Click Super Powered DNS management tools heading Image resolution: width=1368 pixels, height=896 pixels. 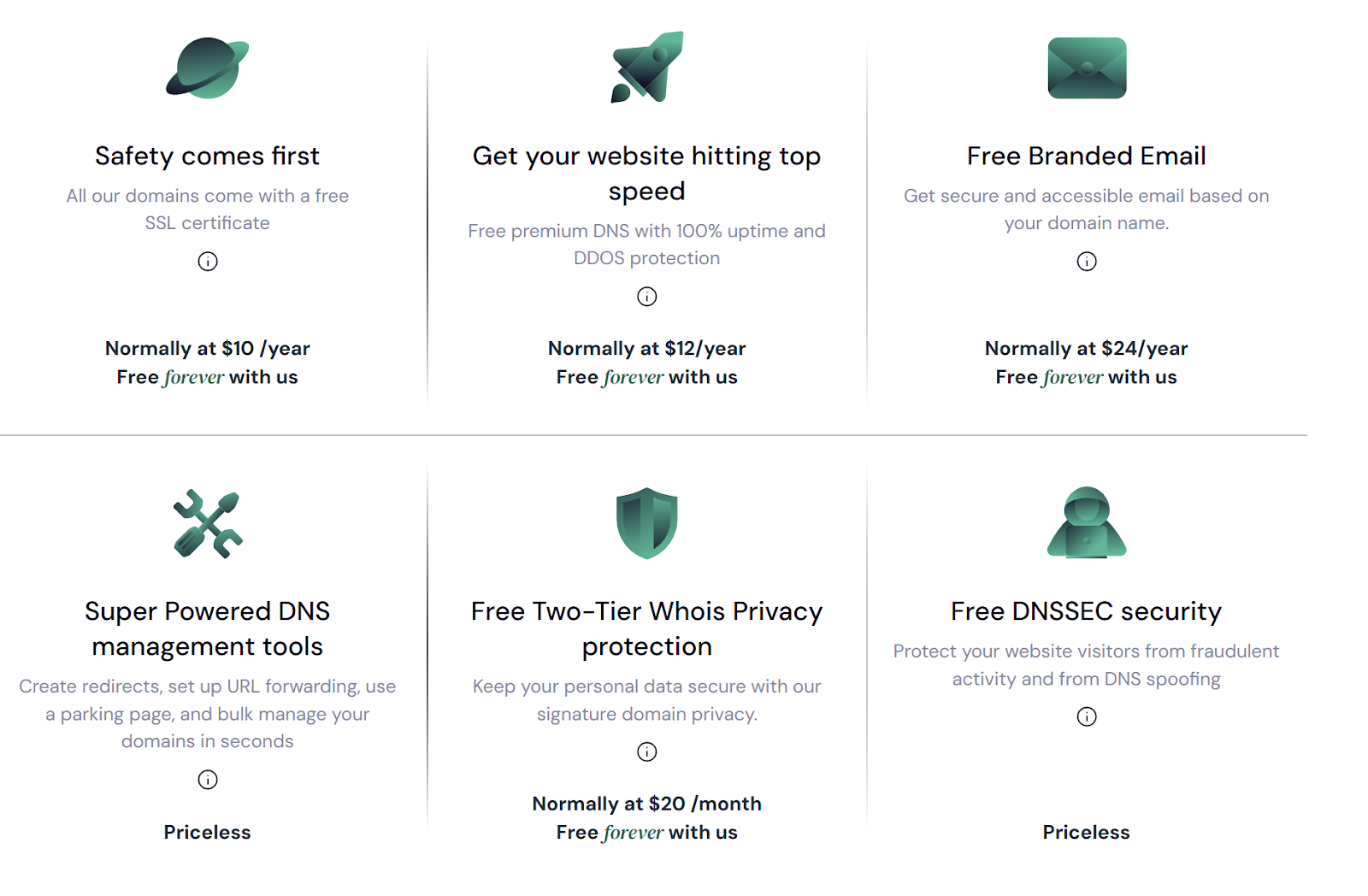coord(208,628)
